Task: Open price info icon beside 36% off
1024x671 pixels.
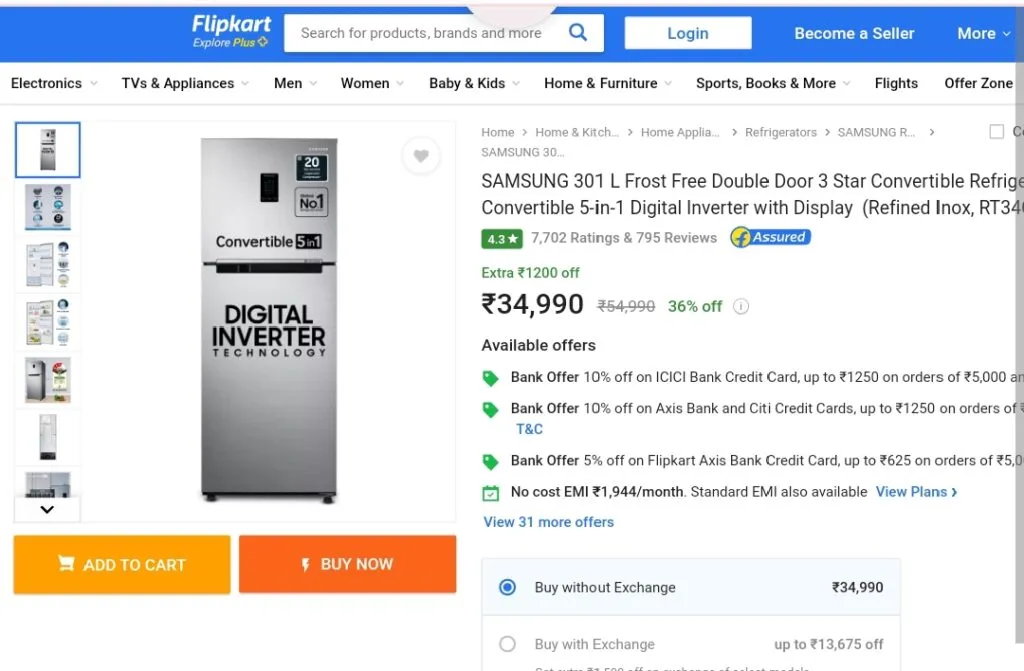Action: click(741, 306)
